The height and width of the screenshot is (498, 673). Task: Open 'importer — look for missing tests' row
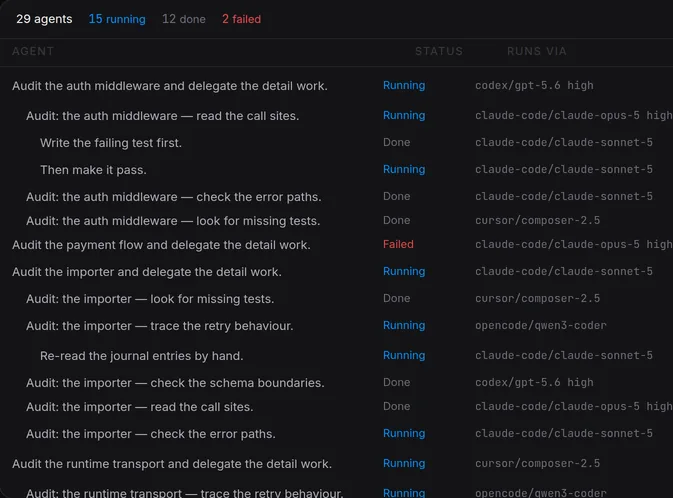[x=336, y=299]
